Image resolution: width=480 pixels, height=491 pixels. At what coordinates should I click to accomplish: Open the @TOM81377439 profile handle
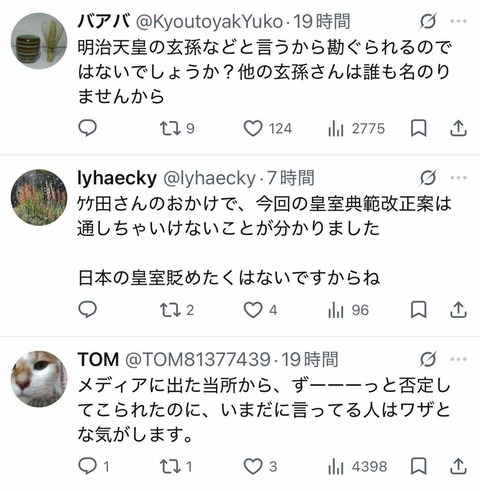coord(198,359)
